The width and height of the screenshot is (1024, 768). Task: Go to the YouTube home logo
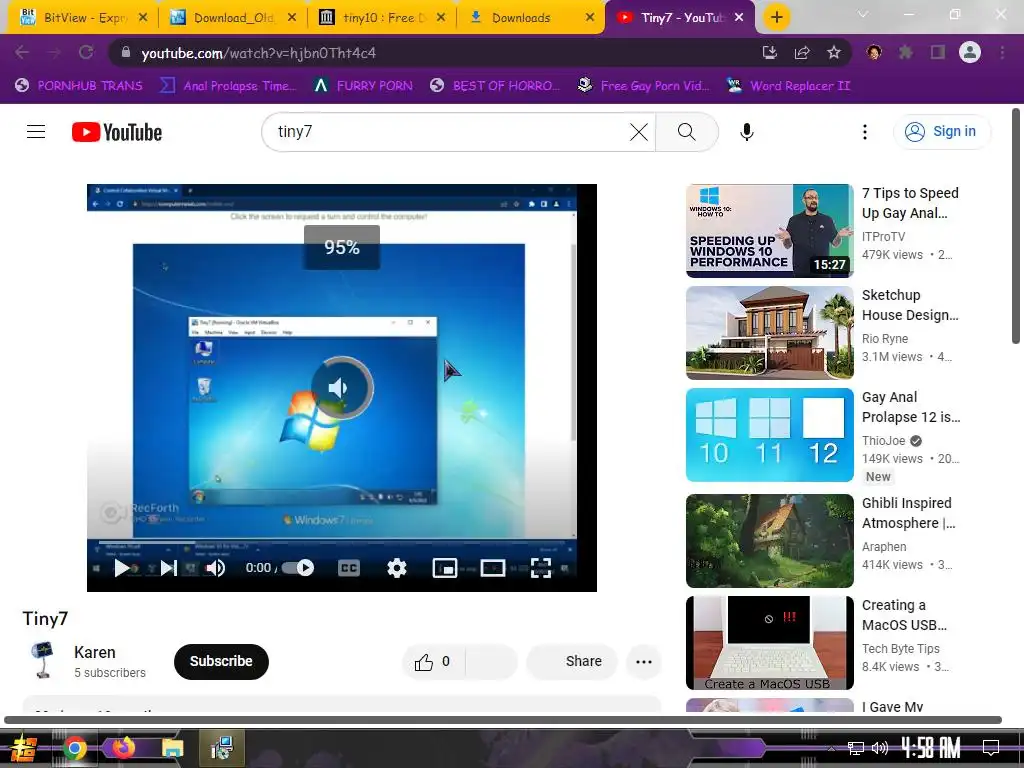click(x=117, y=132)
